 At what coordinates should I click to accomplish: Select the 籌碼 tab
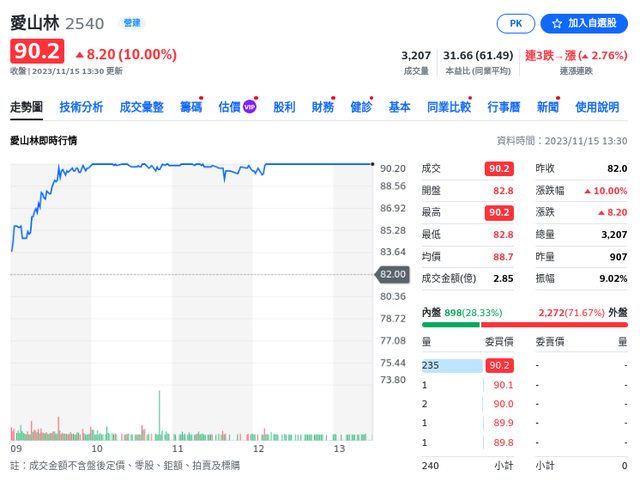click(190, 107)
